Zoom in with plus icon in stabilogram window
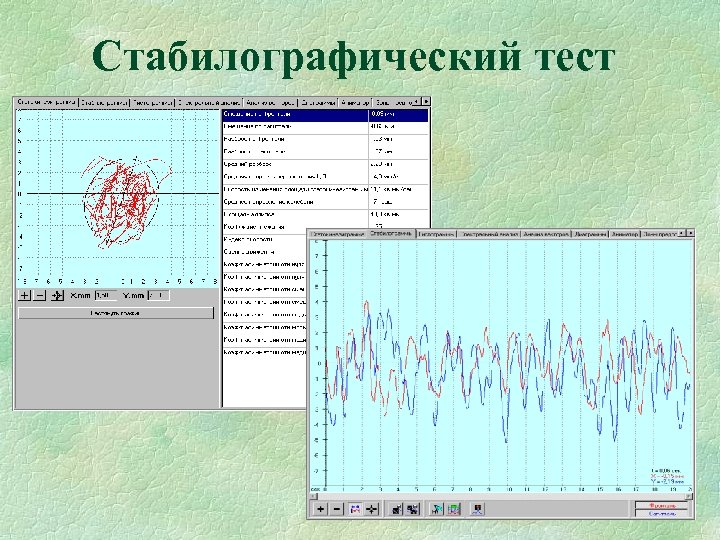 point(321,509)
